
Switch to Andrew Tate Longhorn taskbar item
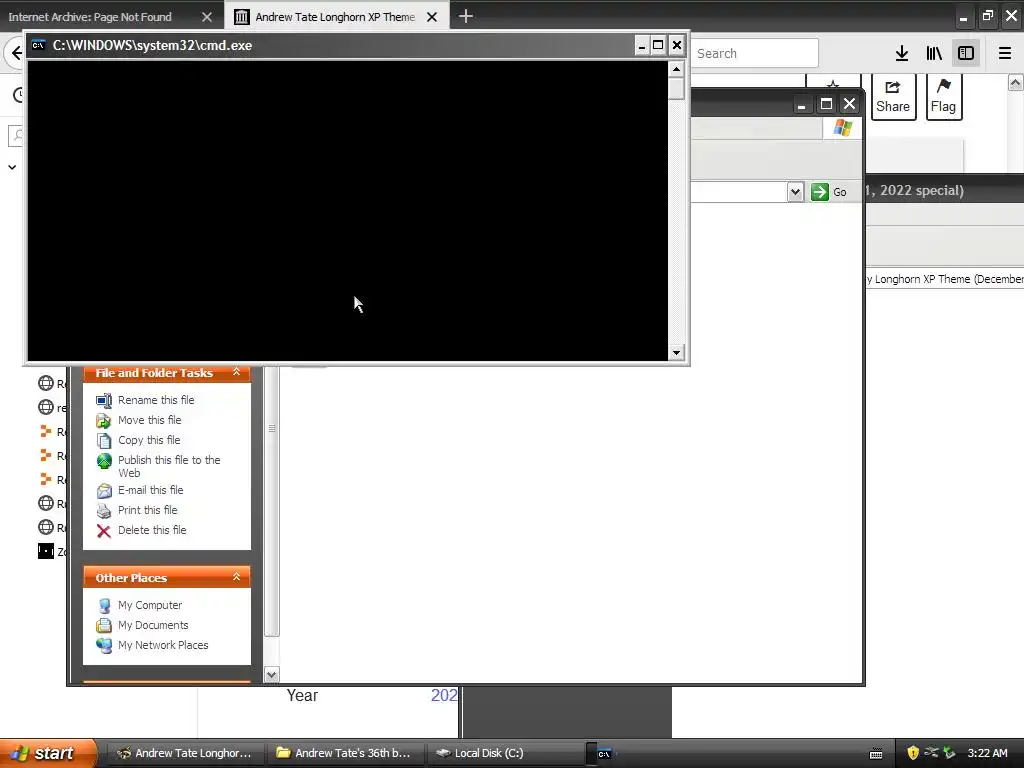coord(184,753)
